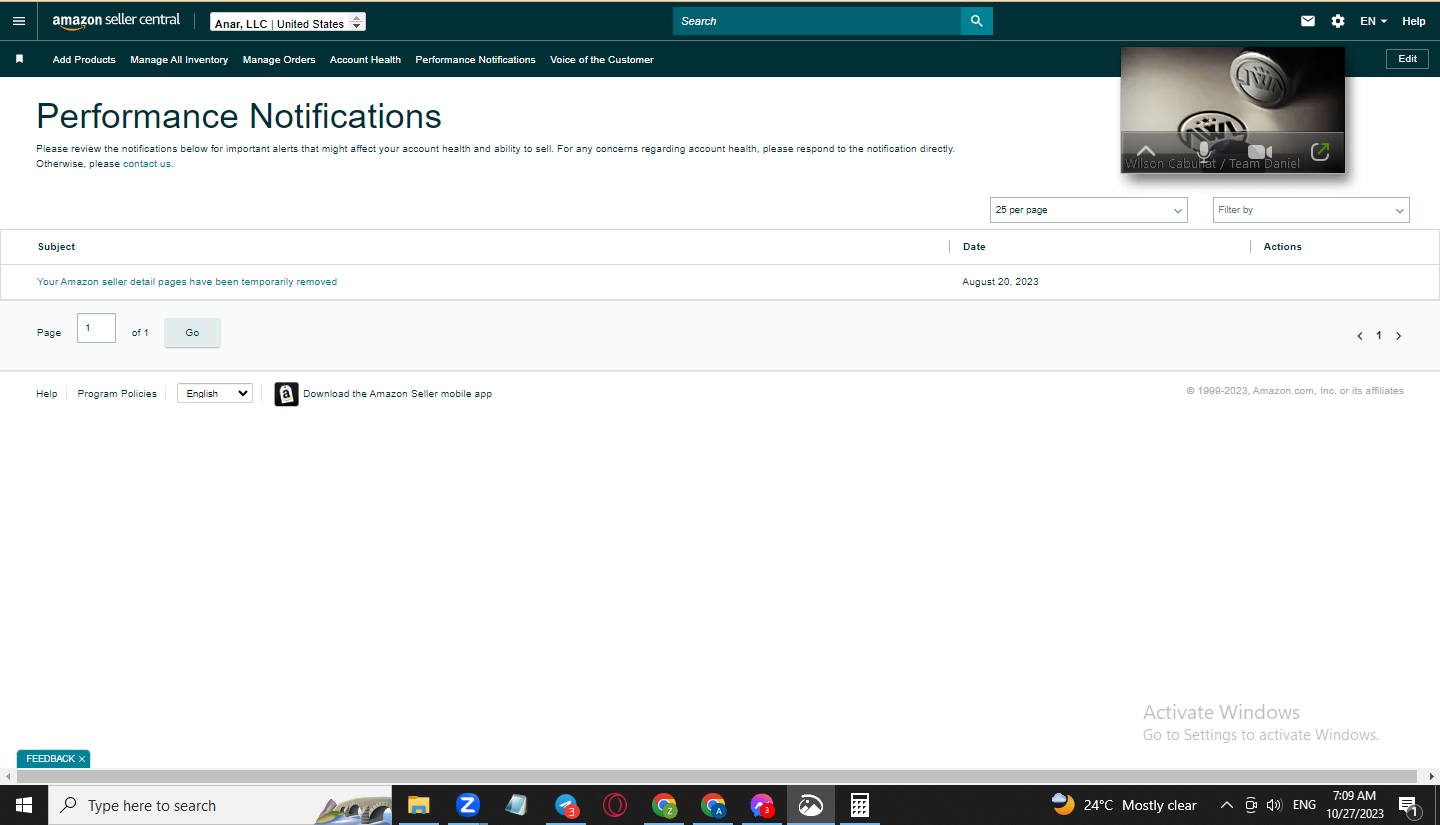Click the magnifying glass search button
This screenshot has height=825, width=1440.
(977, 21)
